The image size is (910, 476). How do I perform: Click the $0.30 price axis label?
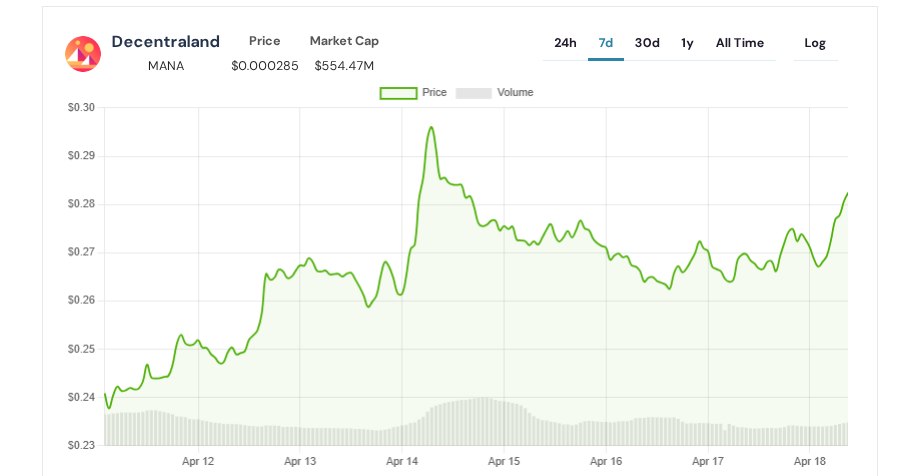pyautogui.click(x=81, y=108)
